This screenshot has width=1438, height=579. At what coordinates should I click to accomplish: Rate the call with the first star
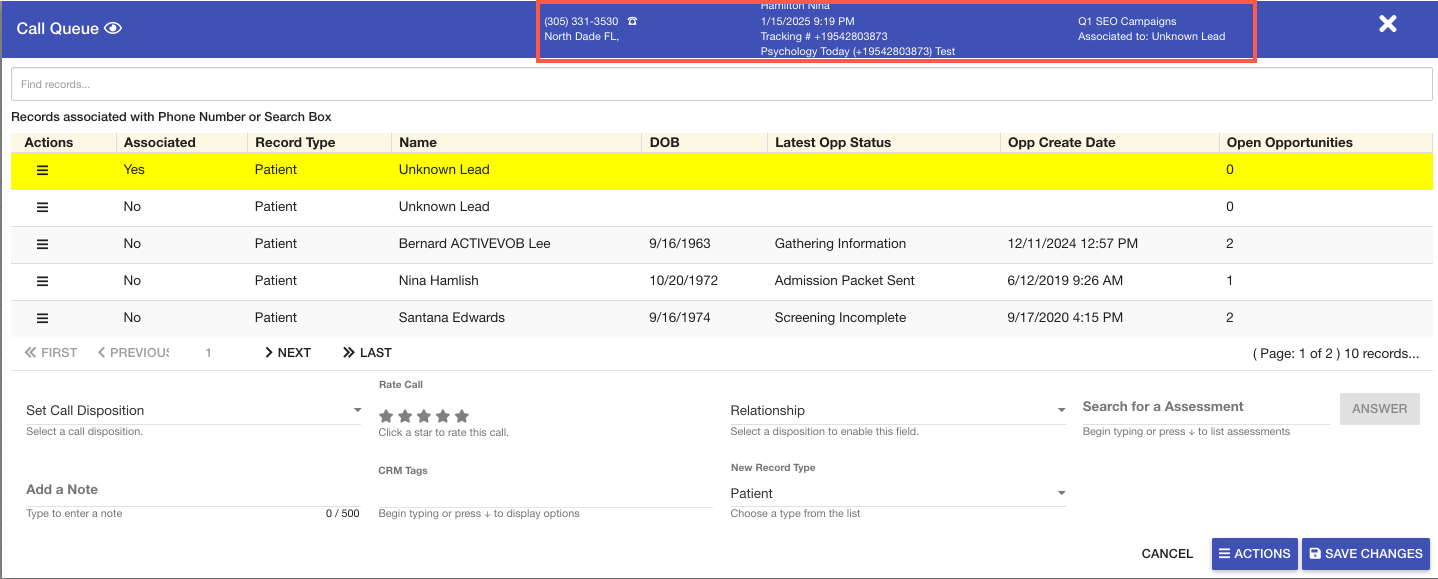click(386, 416)
